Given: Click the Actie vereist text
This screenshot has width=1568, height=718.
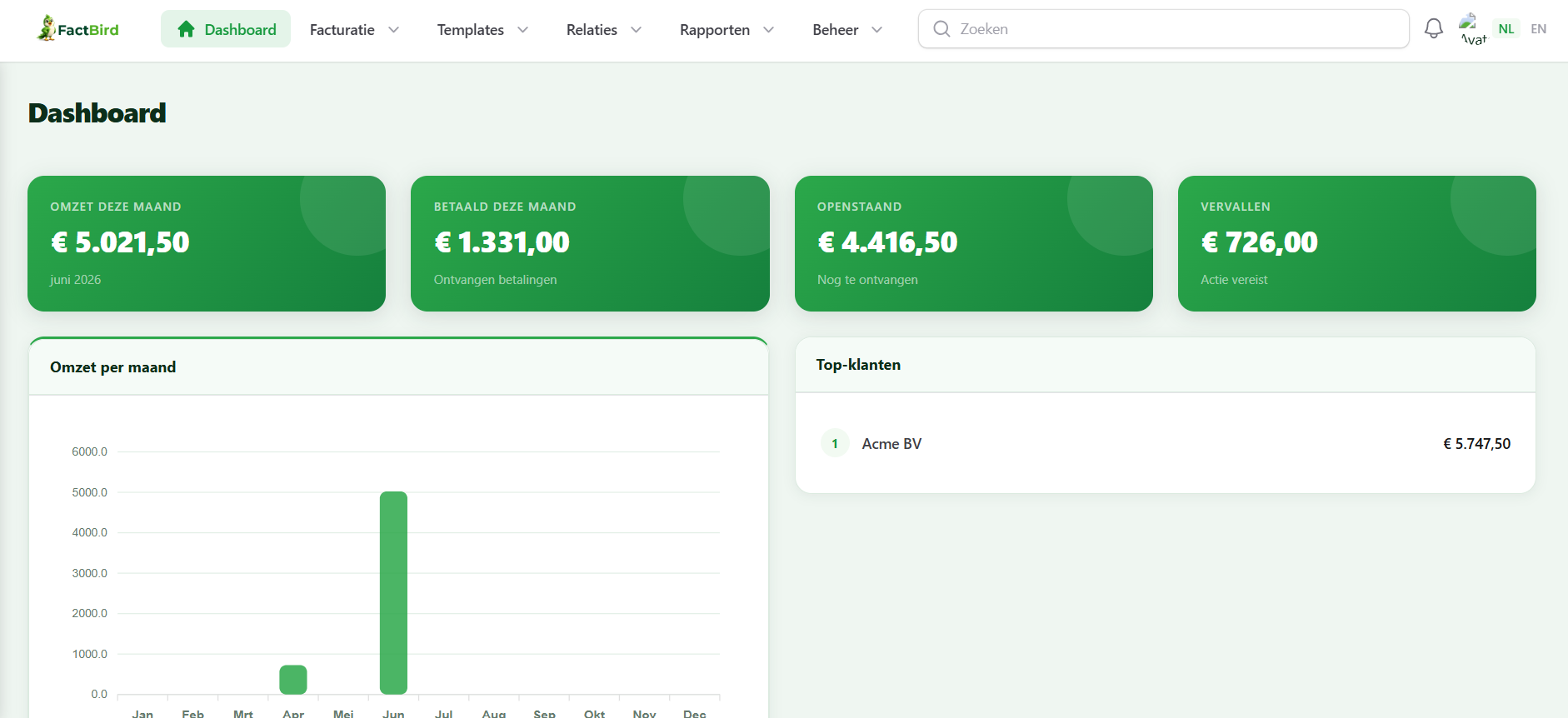Looking at the screenshot, I should pyautogui.click(x=1234, y=280).
